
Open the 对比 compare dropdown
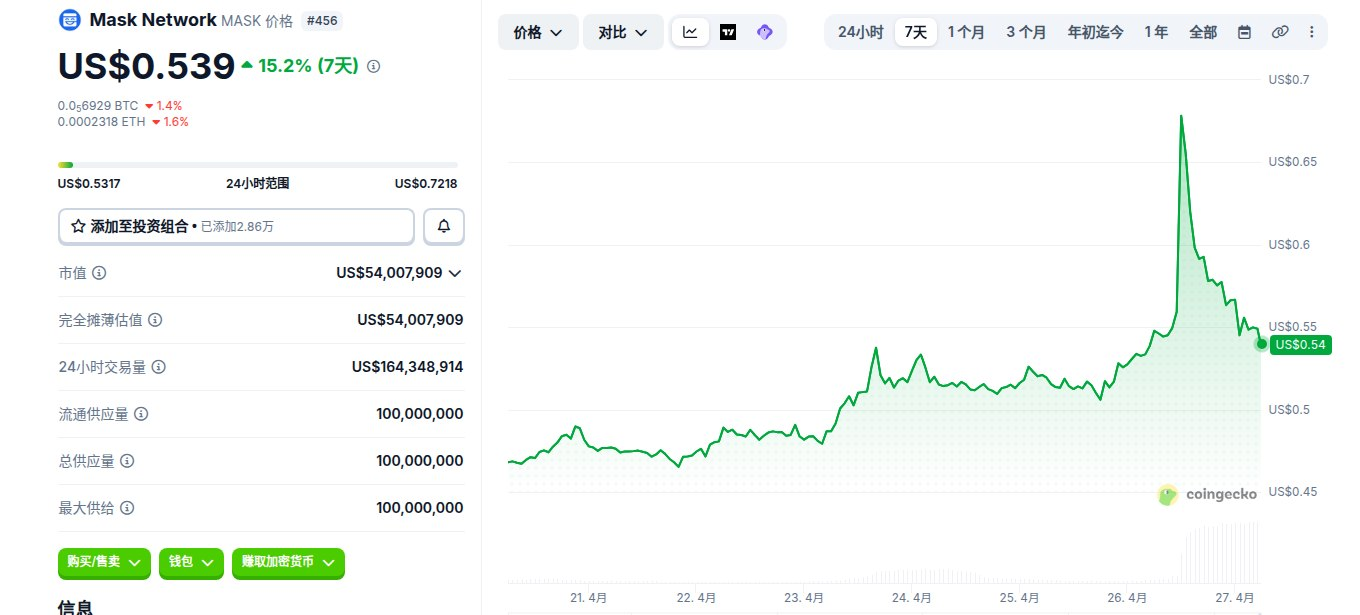point(623,32)
